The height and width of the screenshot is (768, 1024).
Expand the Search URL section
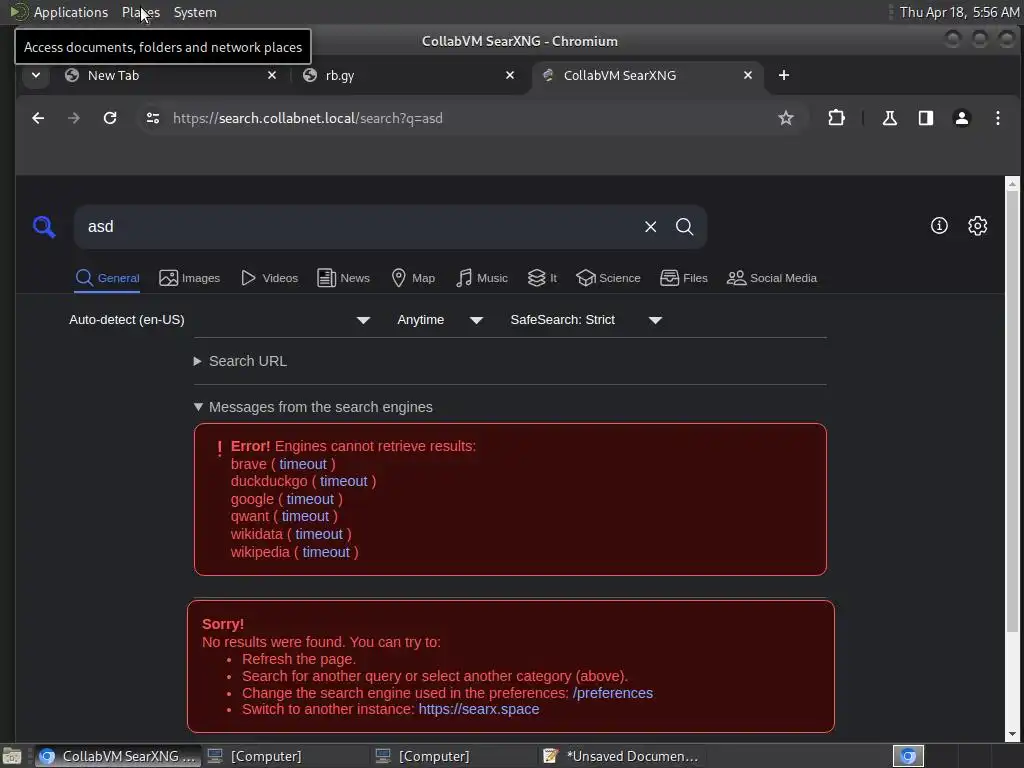pyautogui.click(x=240, y=361)
